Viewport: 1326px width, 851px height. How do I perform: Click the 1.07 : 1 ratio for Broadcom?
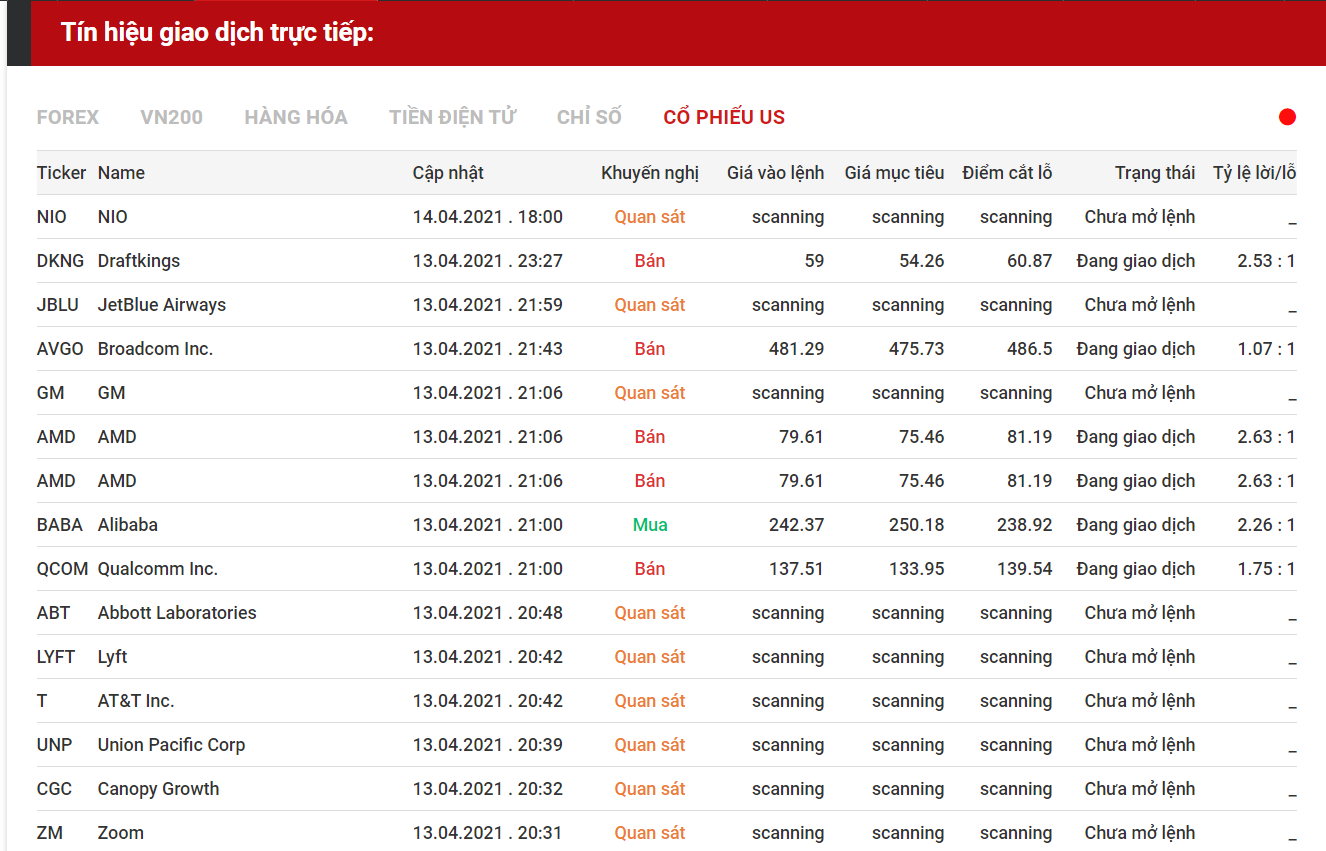pyautogui.click(x=1266, y=349)
